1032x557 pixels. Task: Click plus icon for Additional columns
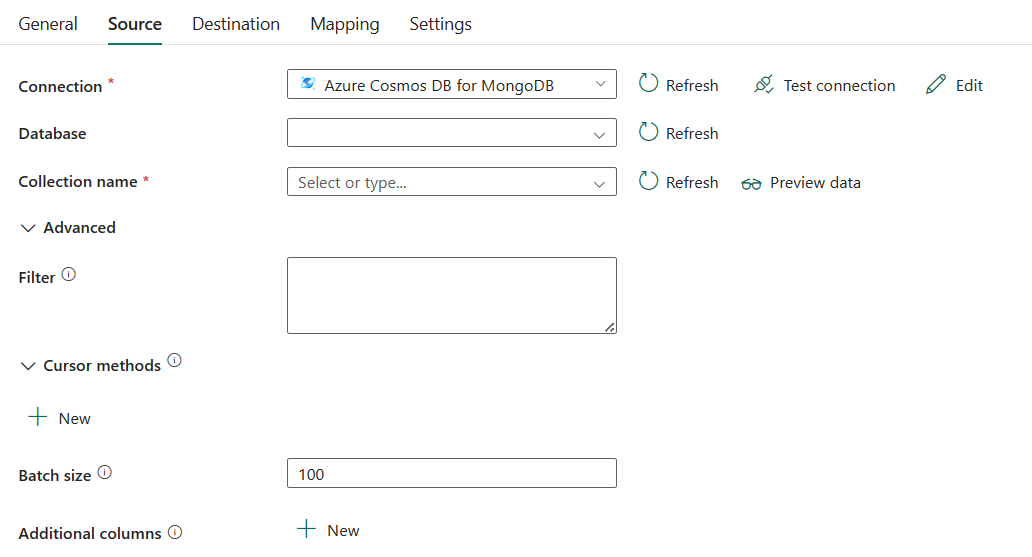pos(306,529)
